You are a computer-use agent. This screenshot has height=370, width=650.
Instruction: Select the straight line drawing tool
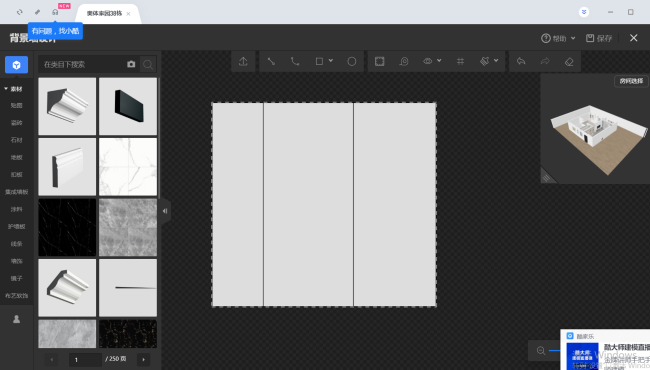coord(271,61)
